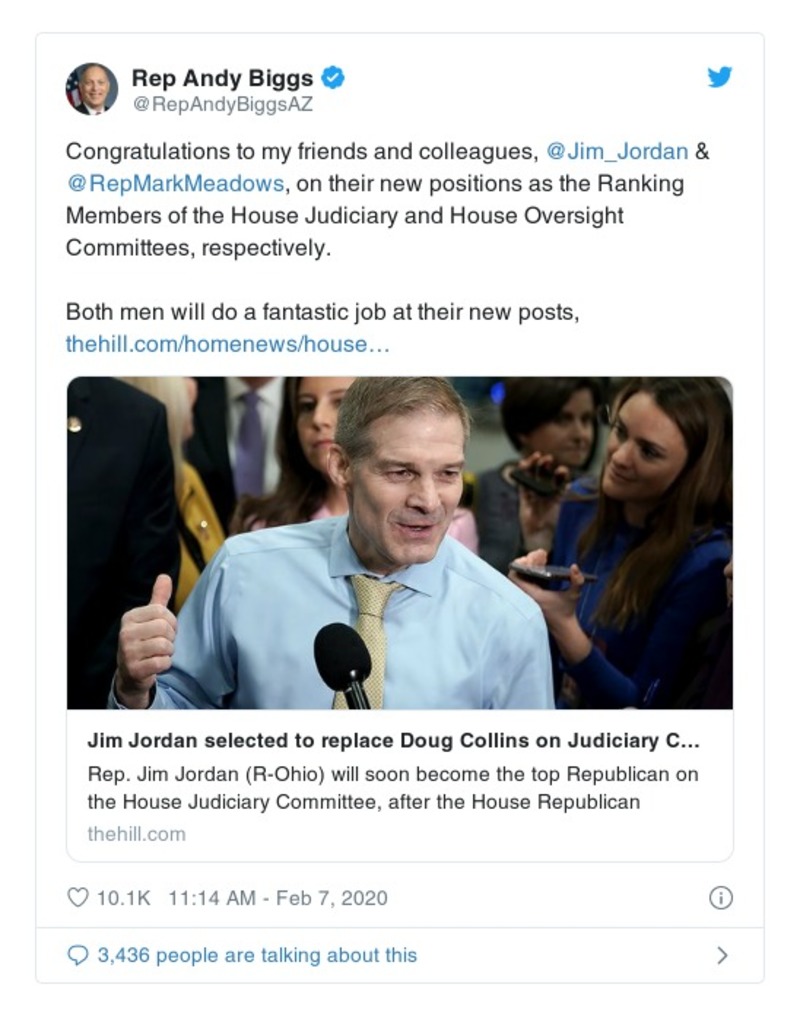Viewport: 800px width, 1016px height.
Task: Click the thehill.com domain in the card
Action: point(136,833)
